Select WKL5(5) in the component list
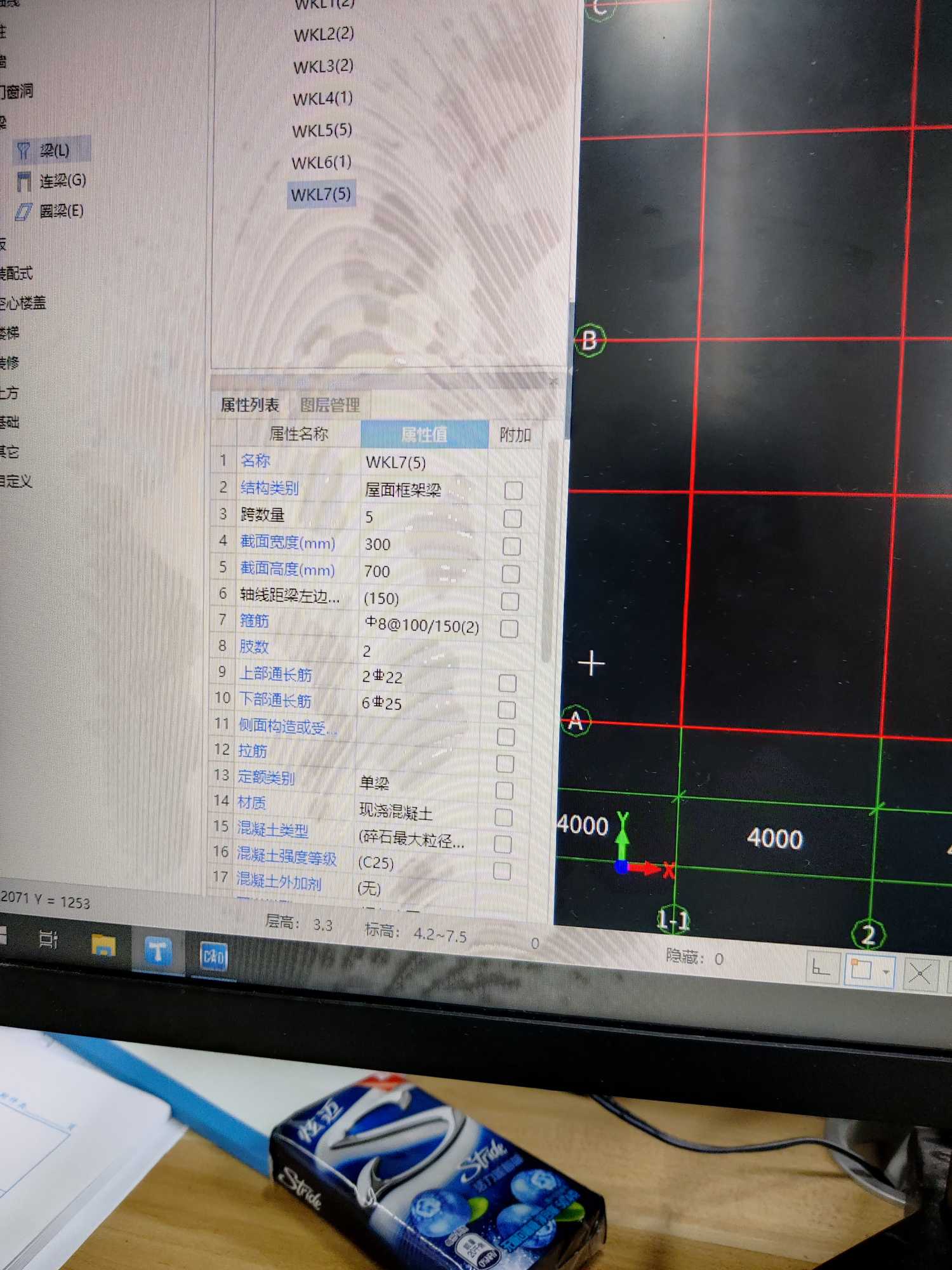Screen dimensions: 952x1270 click(322, 130)
